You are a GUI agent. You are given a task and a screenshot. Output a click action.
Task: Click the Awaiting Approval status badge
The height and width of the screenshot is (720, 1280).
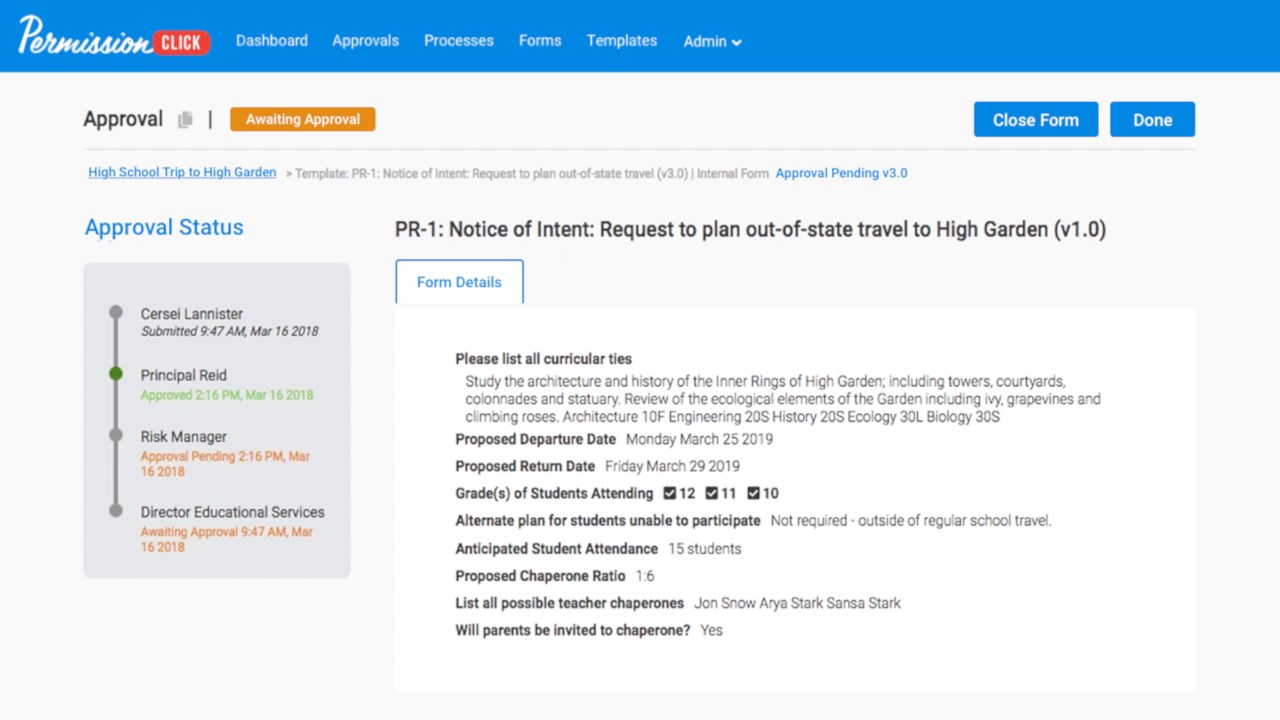tap(302, 119)
